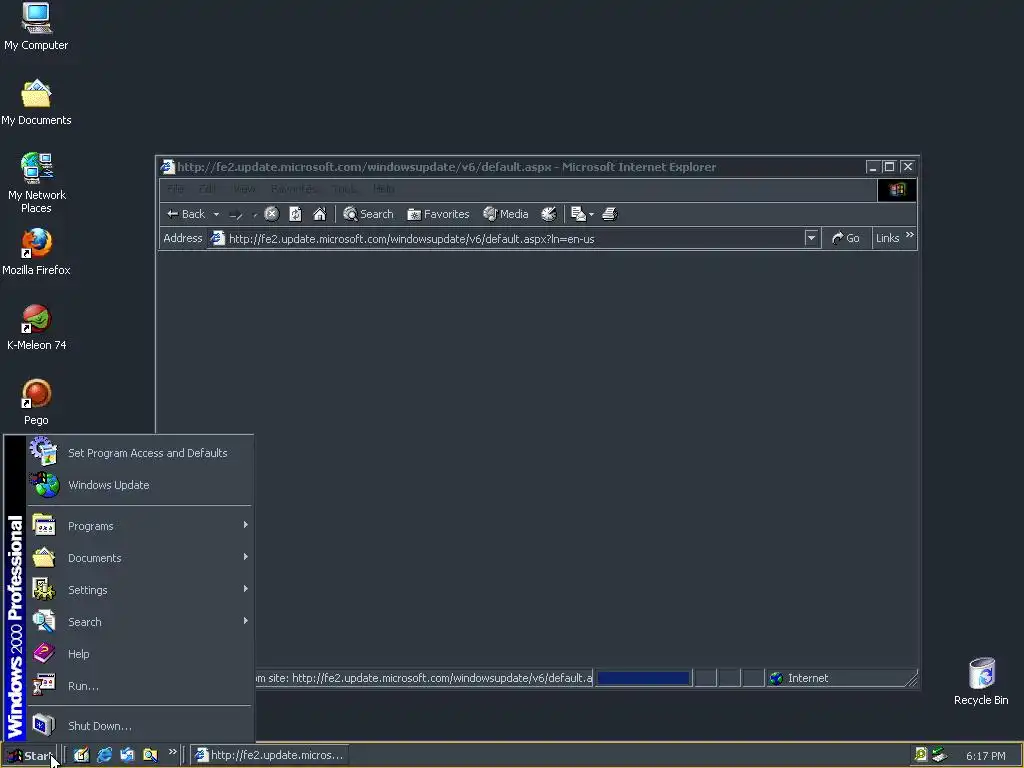
Task: Open the File menu in Internet Explorer
Action: 175,189
